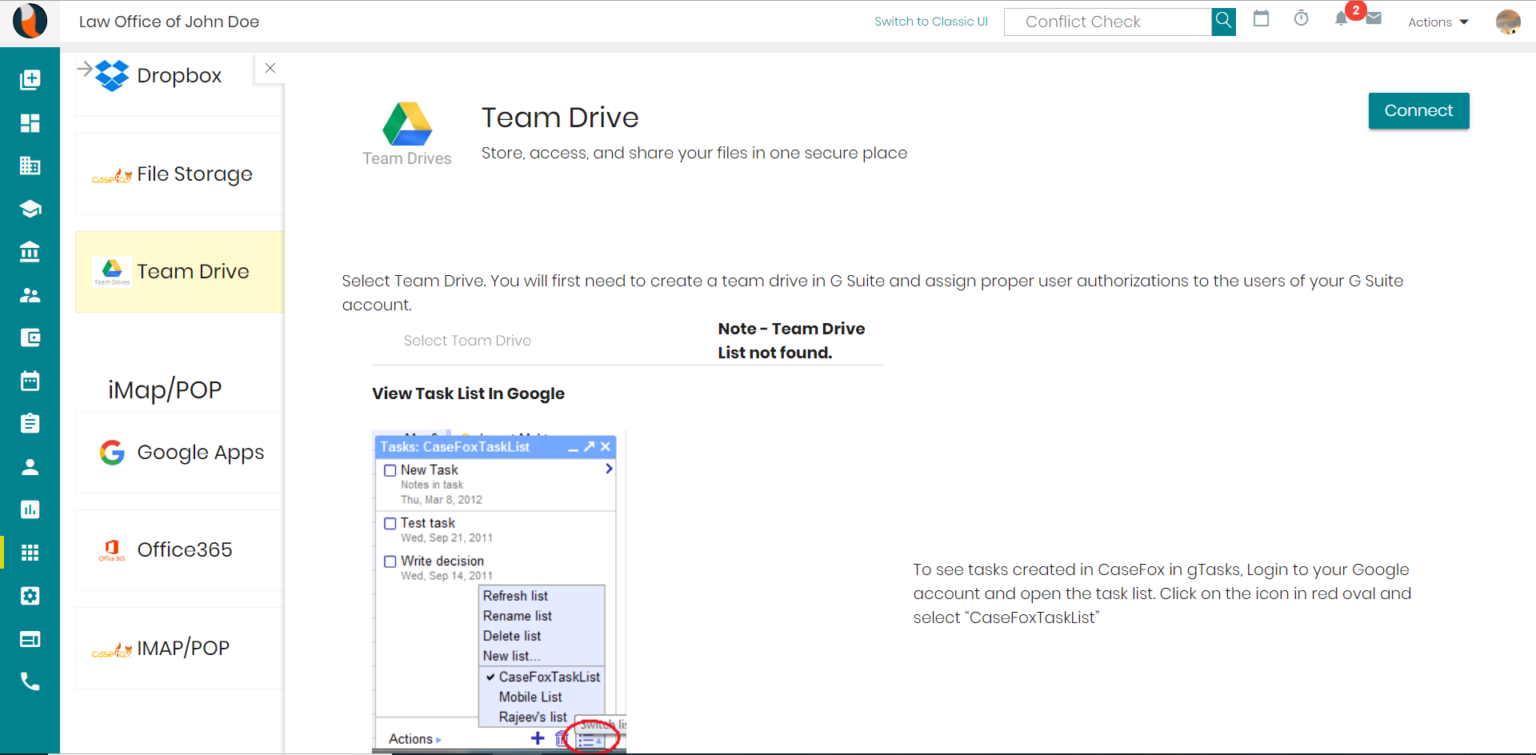
Task: View reports via the bar-chart sidebar icon
Action: pyautogui.click(x=29, y=509)
